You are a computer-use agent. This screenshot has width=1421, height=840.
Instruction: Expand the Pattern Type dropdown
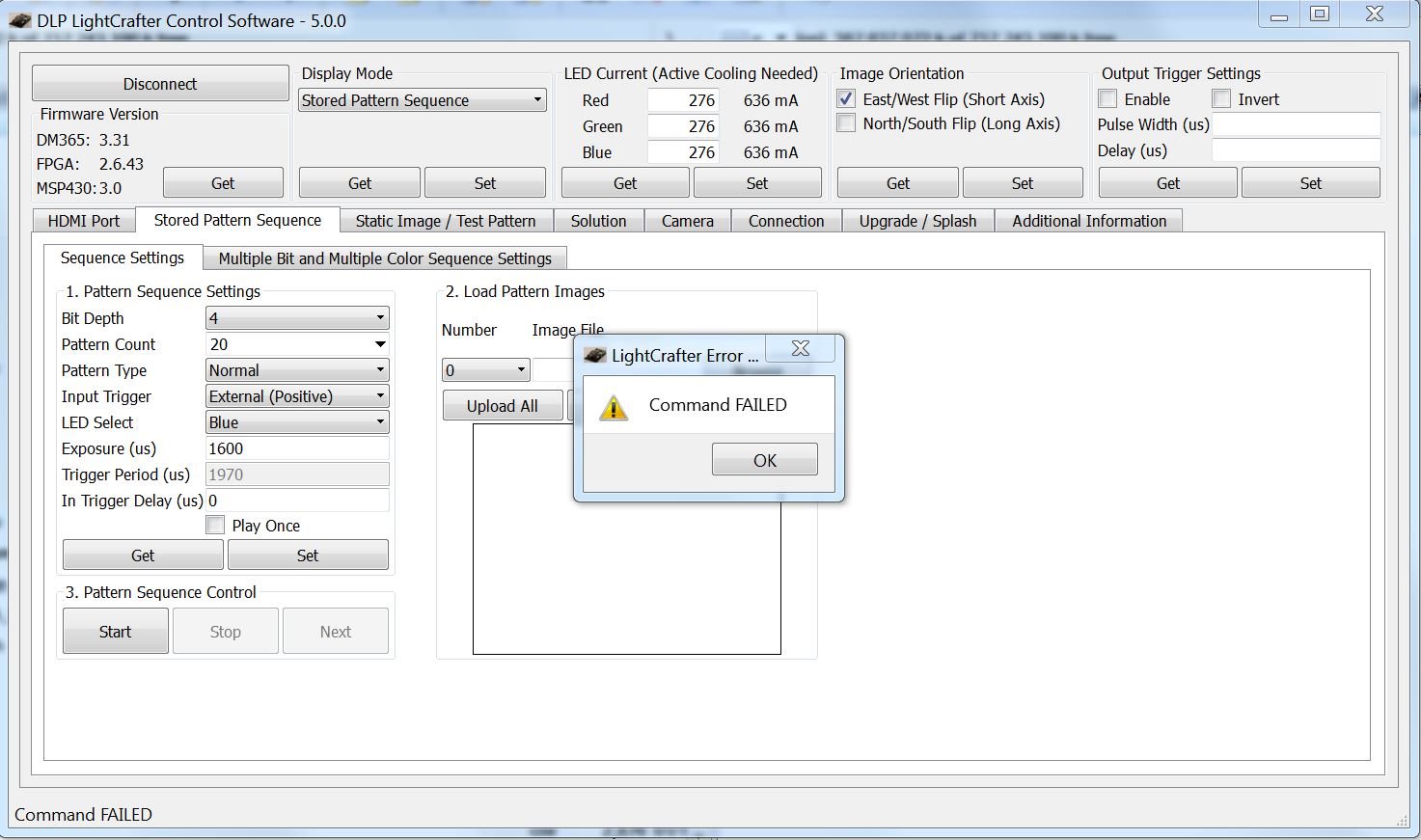pos(297,370)
